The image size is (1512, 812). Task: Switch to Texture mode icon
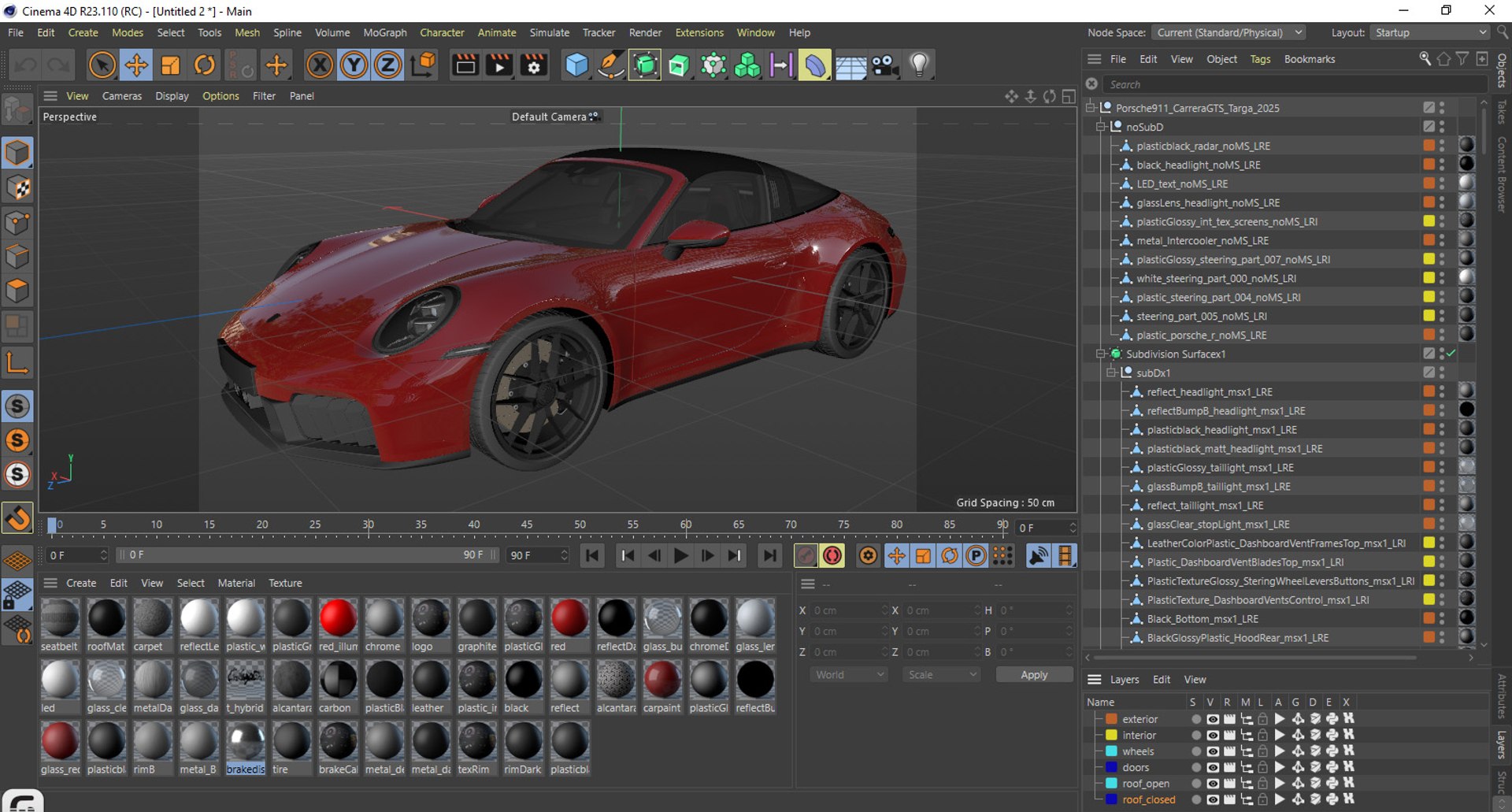pyautogui.click(x=17, y=187)
